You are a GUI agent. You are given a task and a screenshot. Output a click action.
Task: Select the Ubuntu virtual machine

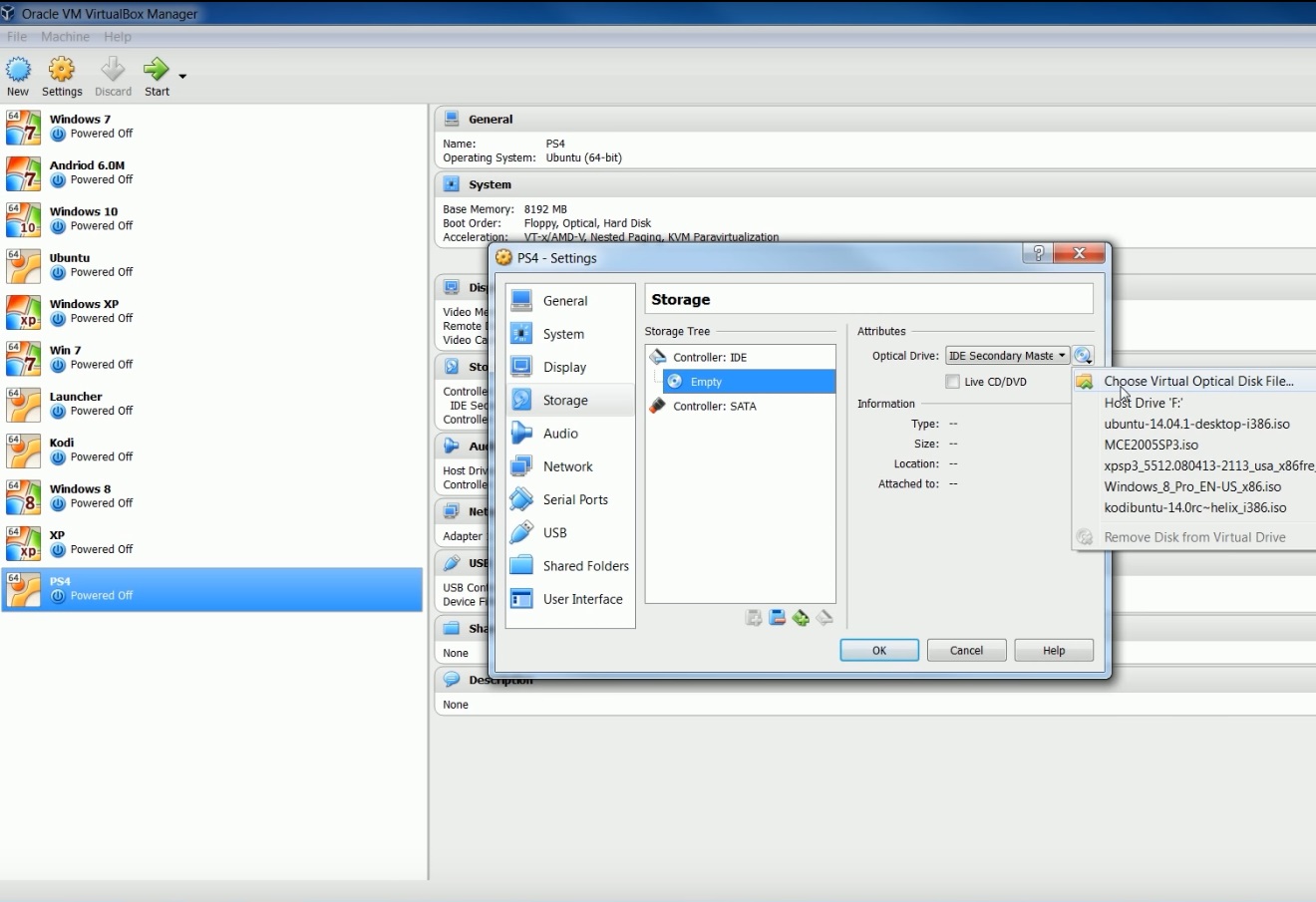(211, 265)
